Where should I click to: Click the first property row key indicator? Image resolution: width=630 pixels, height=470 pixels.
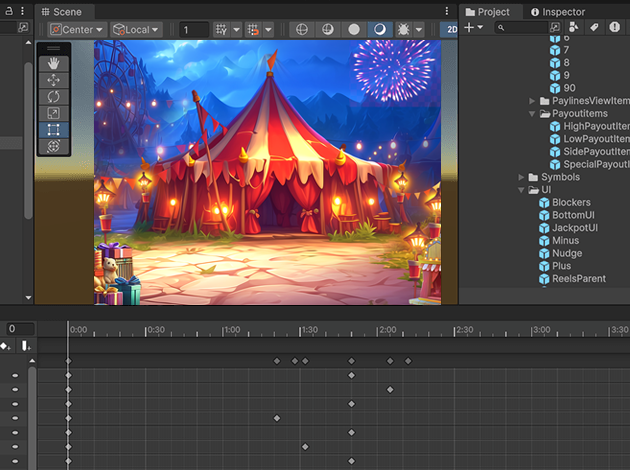pyautogui.click(x=15, y=376)
